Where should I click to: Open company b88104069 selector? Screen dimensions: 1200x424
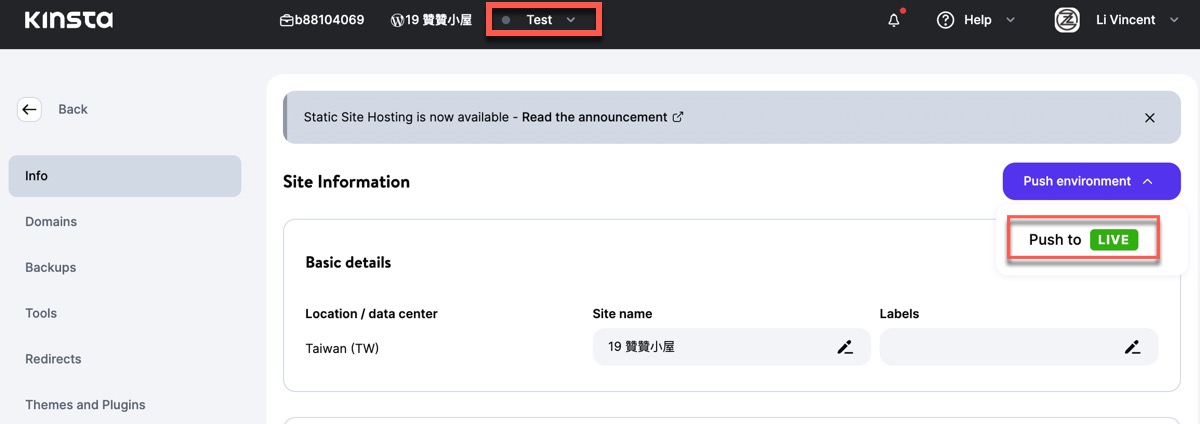[x=322, y=20]
